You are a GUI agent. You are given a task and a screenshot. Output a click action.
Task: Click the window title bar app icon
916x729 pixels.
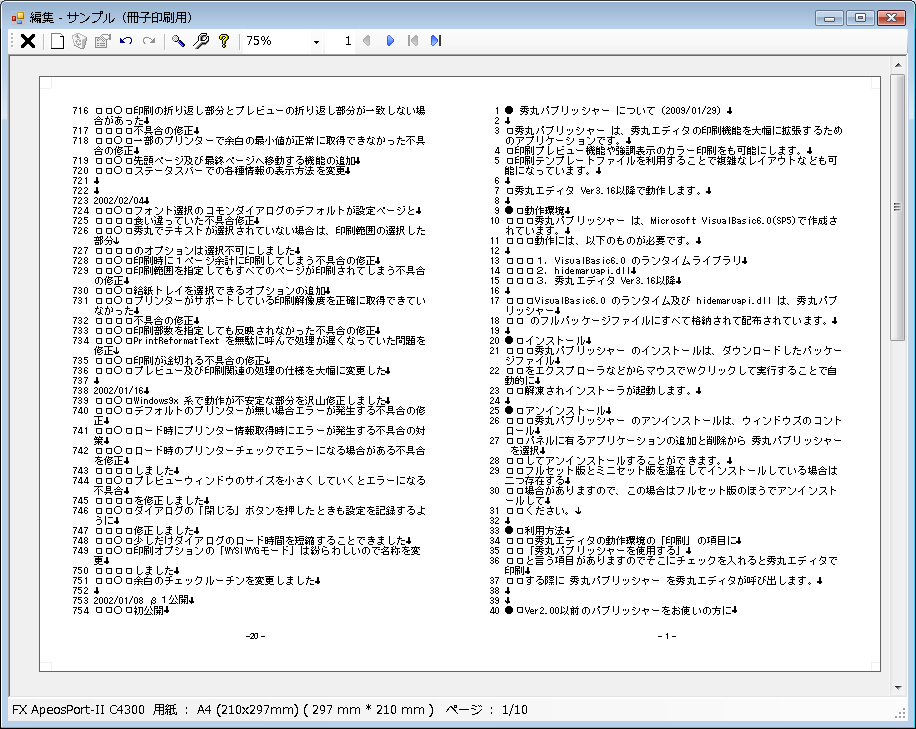[x=16, y=17]
